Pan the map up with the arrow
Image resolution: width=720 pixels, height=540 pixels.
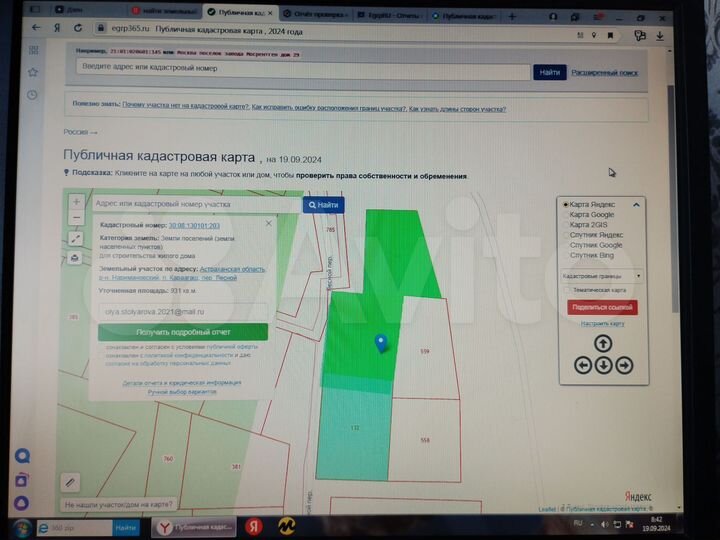coord(603,343)
